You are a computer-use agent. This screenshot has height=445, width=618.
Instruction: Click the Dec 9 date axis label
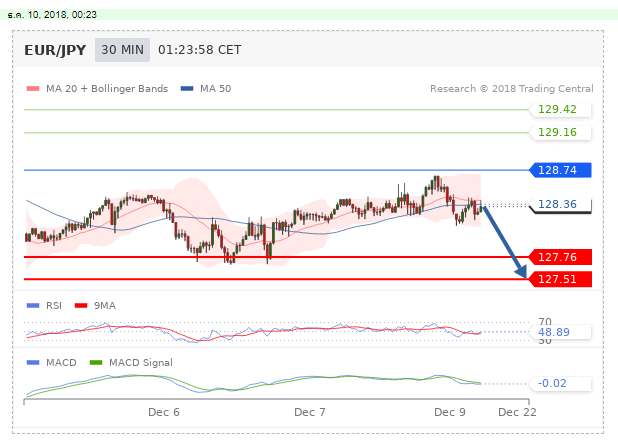click(x=450, y=412)
